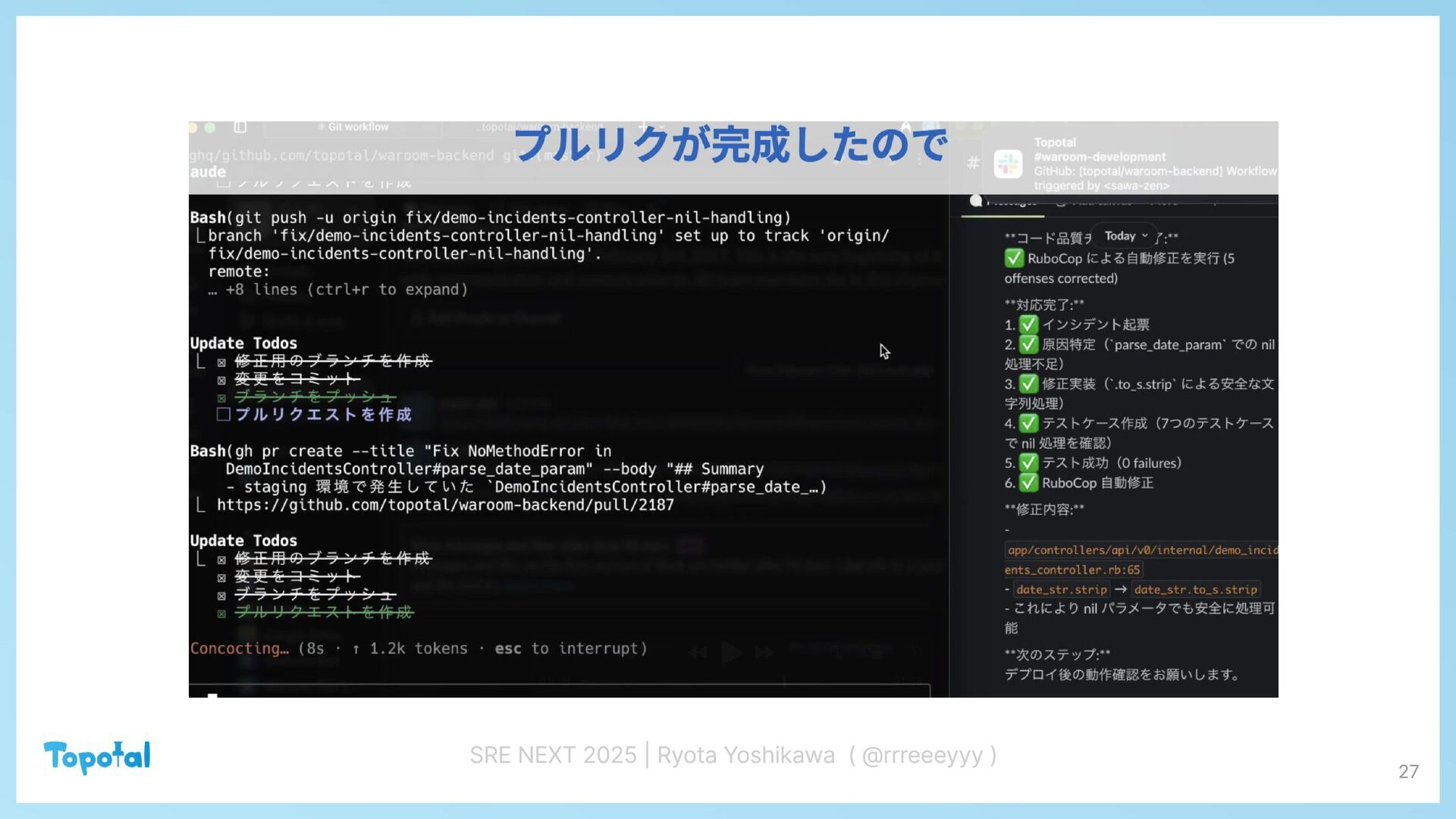Click the faded rewind button in background window
This screenshot has width=1456, height=819.
[x=698, y=652]
